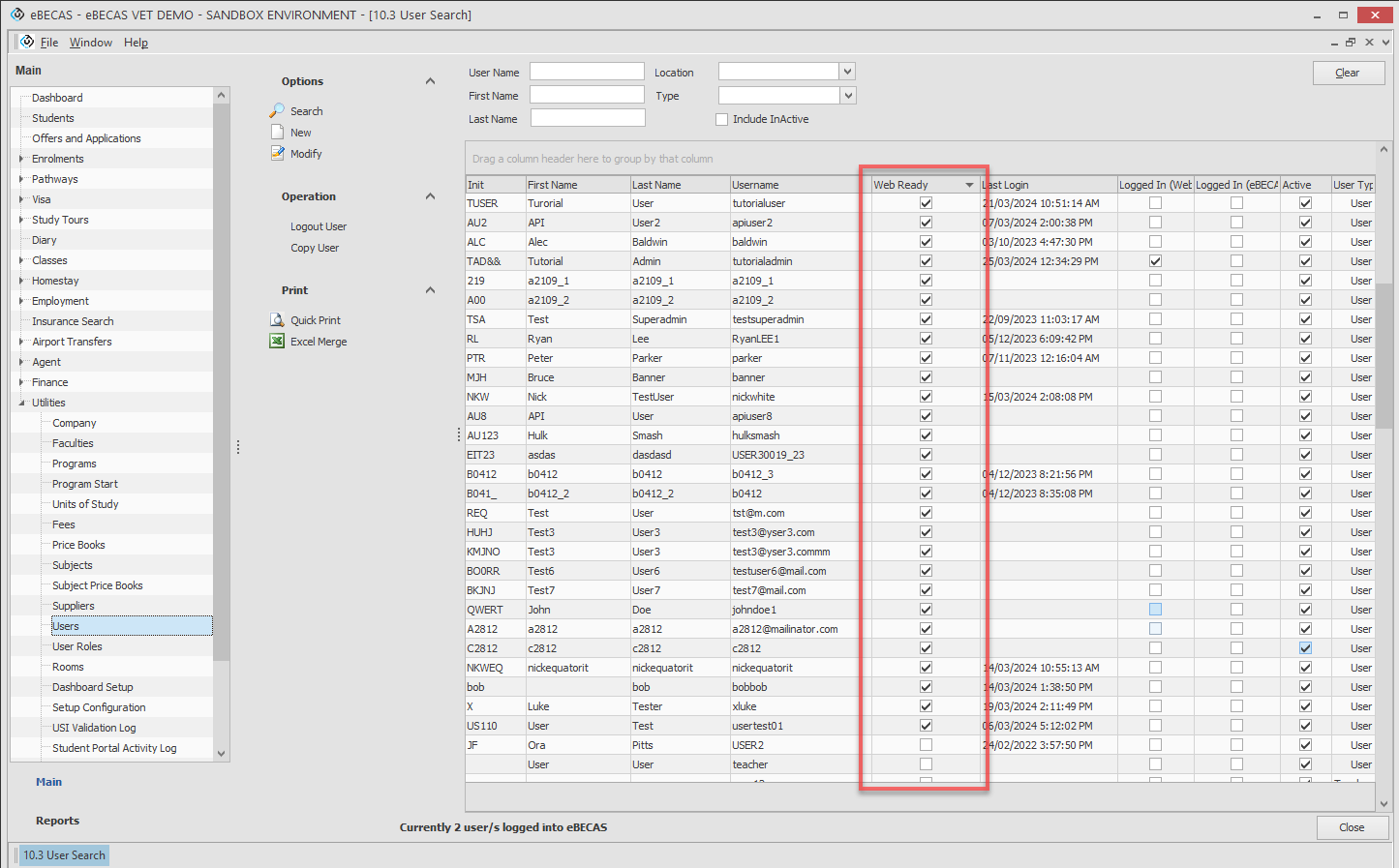Click the eBECAS application icon in title bar
1399x868 pixels.
coord(16,15)
